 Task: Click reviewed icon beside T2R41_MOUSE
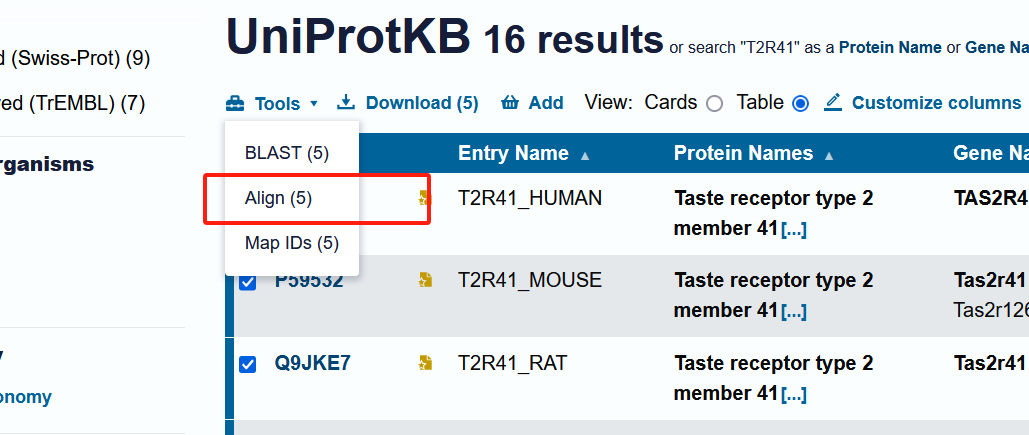[425, 280]
